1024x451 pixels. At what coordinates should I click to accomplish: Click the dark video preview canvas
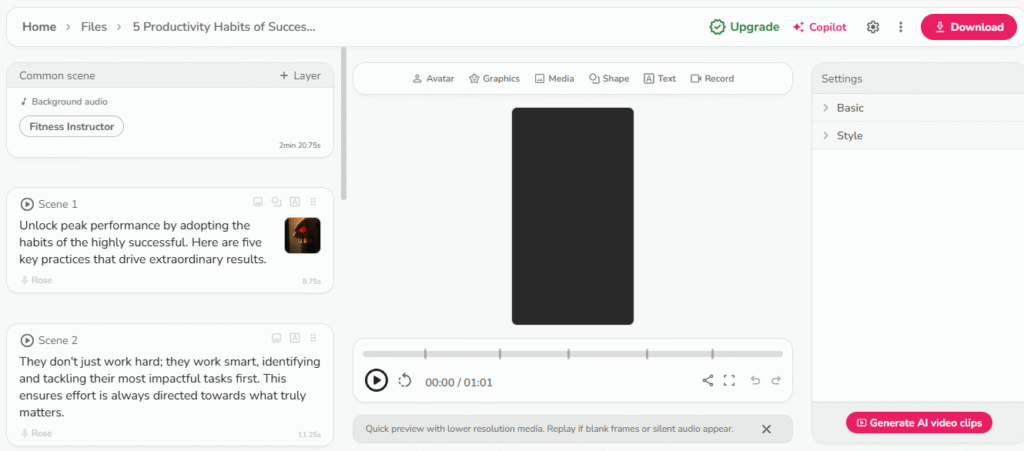click(x=573, y=216)
